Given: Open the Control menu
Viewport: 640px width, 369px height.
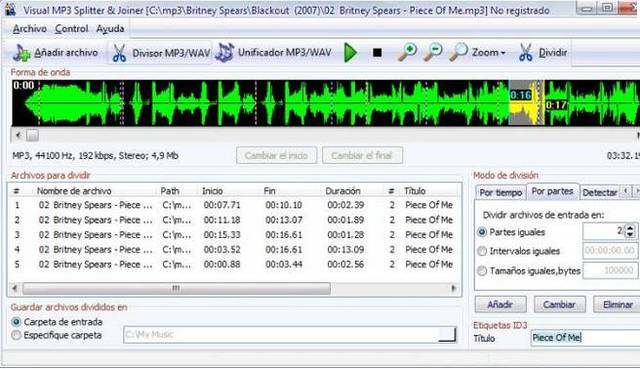Looking at the screenshot, I should click(71, 29).
